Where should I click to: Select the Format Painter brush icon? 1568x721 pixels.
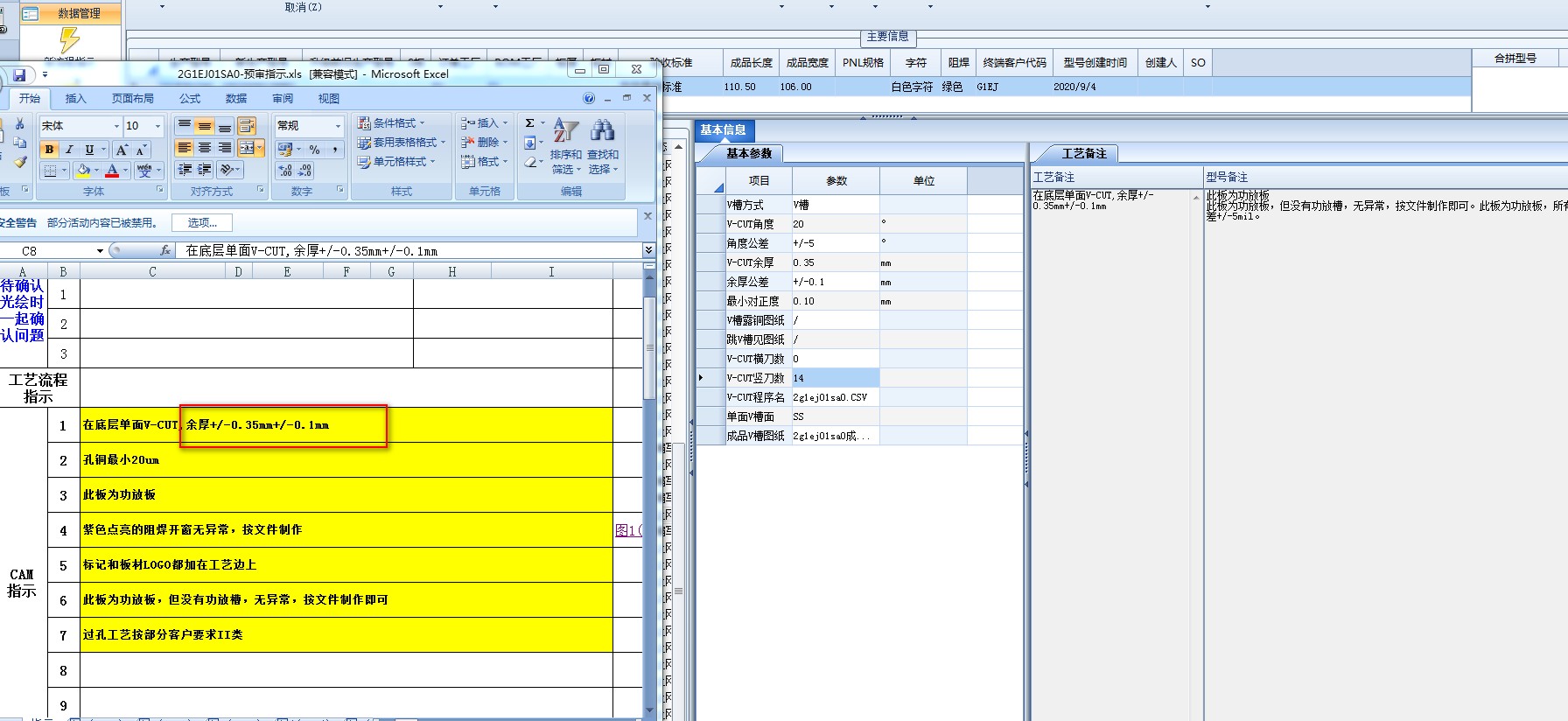coord(19,161)
